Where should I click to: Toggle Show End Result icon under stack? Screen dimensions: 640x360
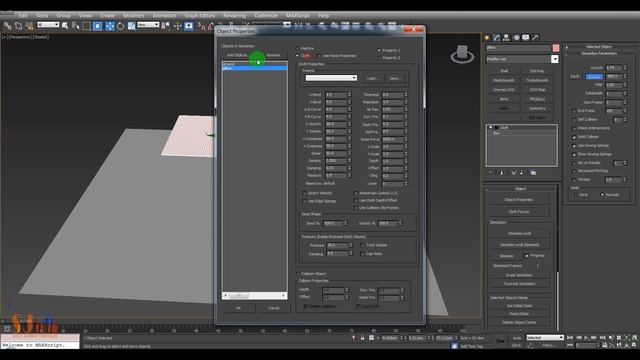click(x=502, y=173)
